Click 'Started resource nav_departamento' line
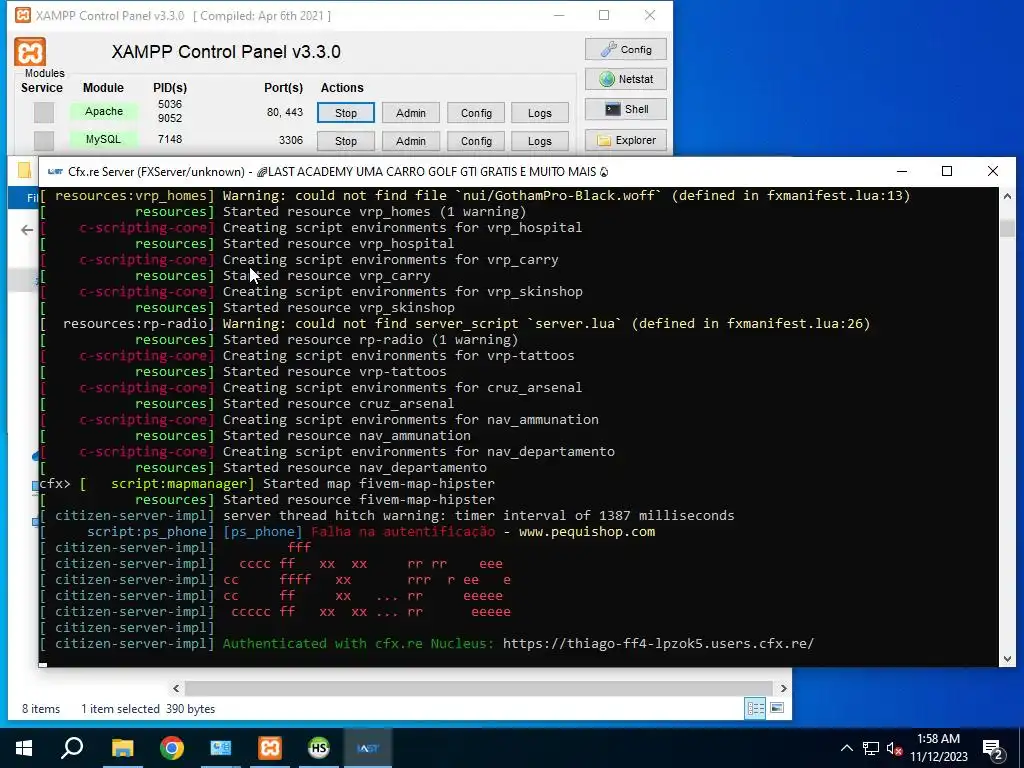 tap(355, 468)
